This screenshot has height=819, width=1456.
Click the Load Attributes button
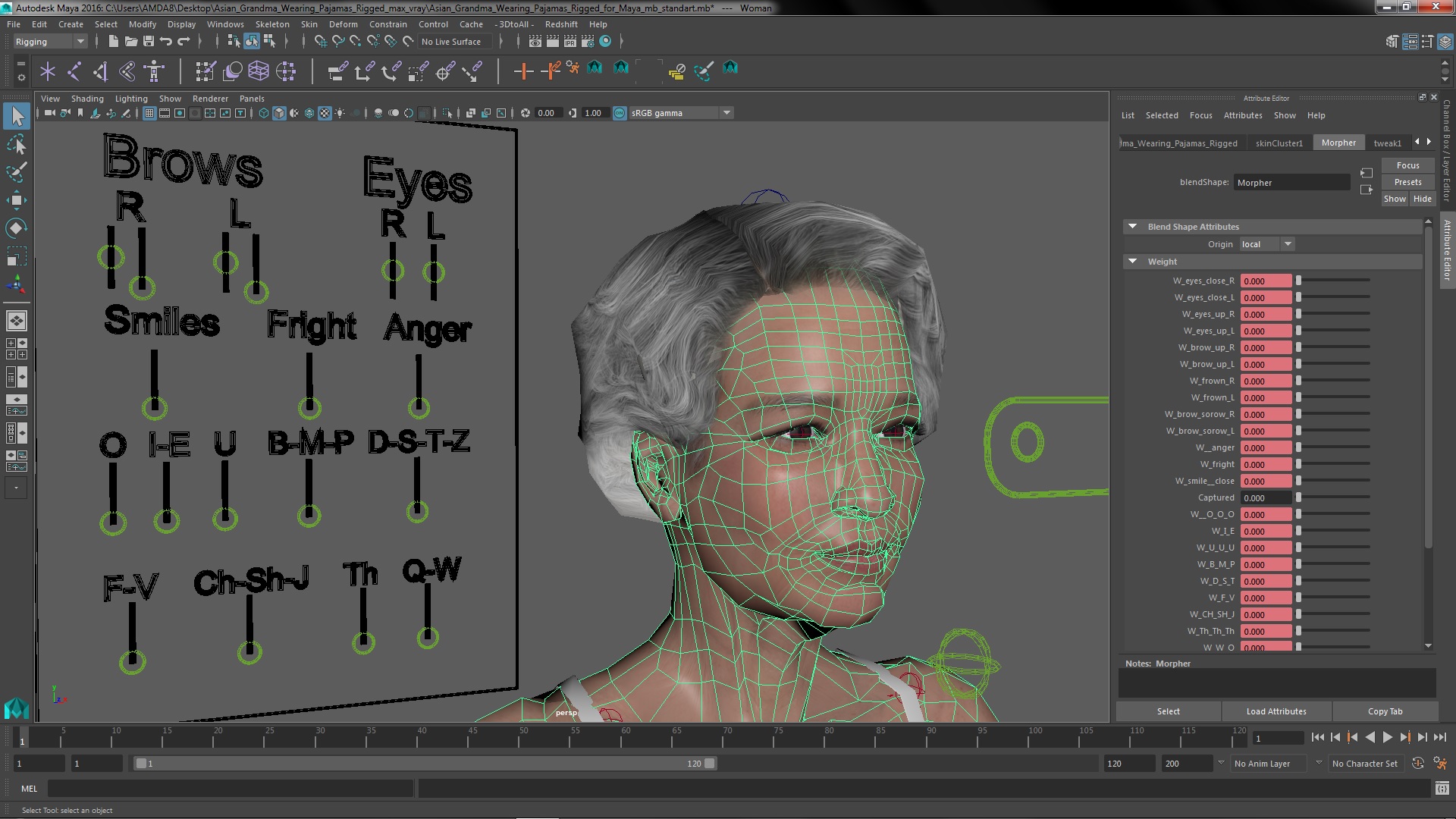[x=1276, y=711]
